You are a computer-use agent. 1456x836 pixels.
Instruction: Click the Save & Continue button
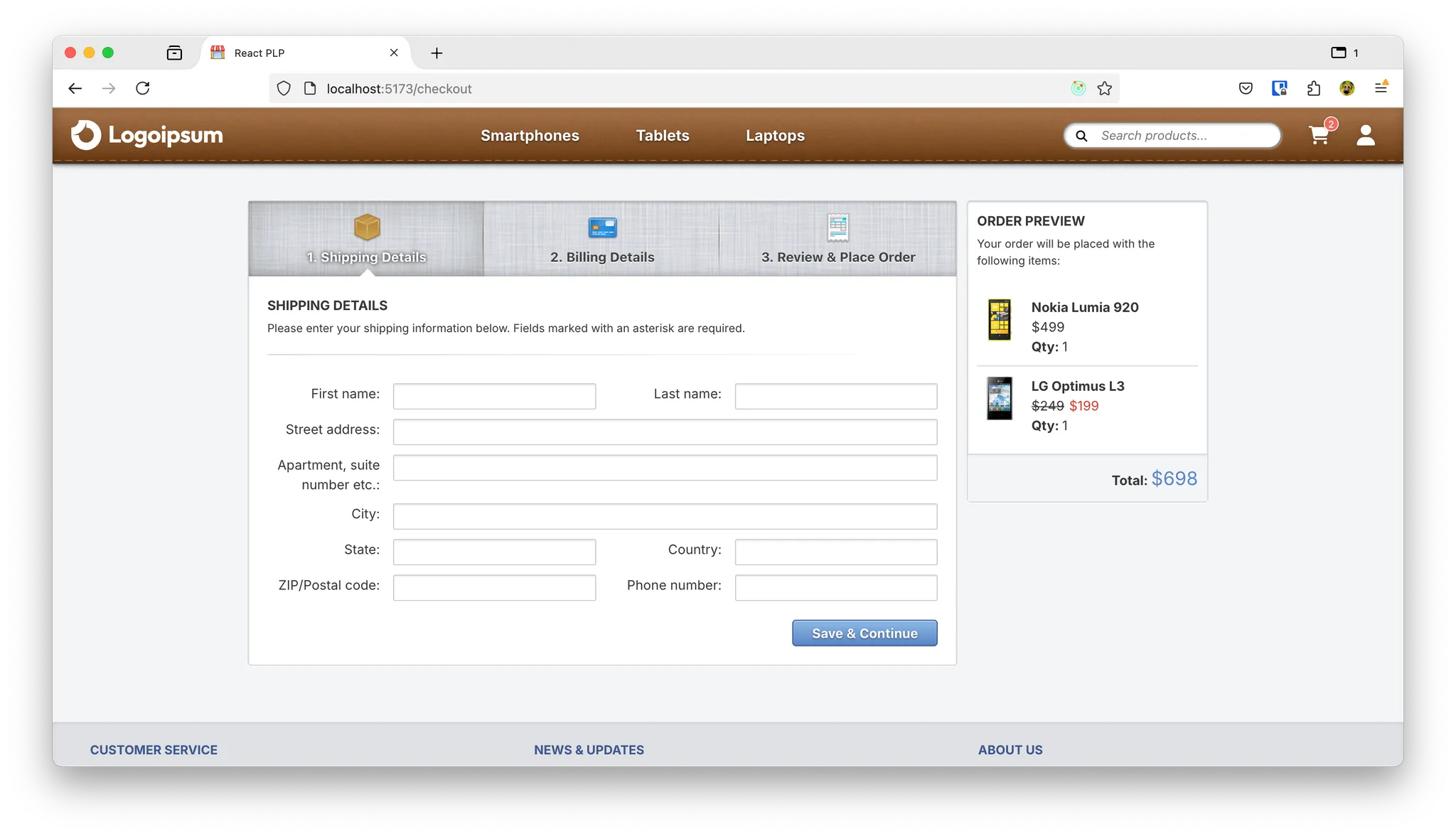864,633
